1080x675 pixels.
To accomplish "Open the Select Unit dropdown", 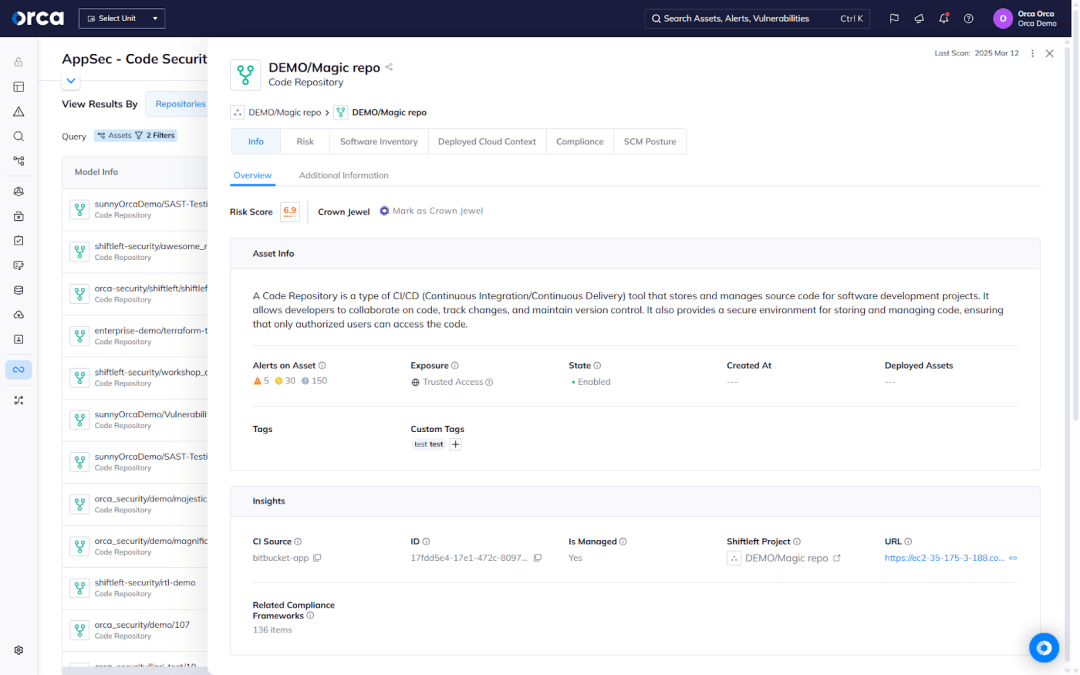I will pyautogui.click(x=122, y=19).
